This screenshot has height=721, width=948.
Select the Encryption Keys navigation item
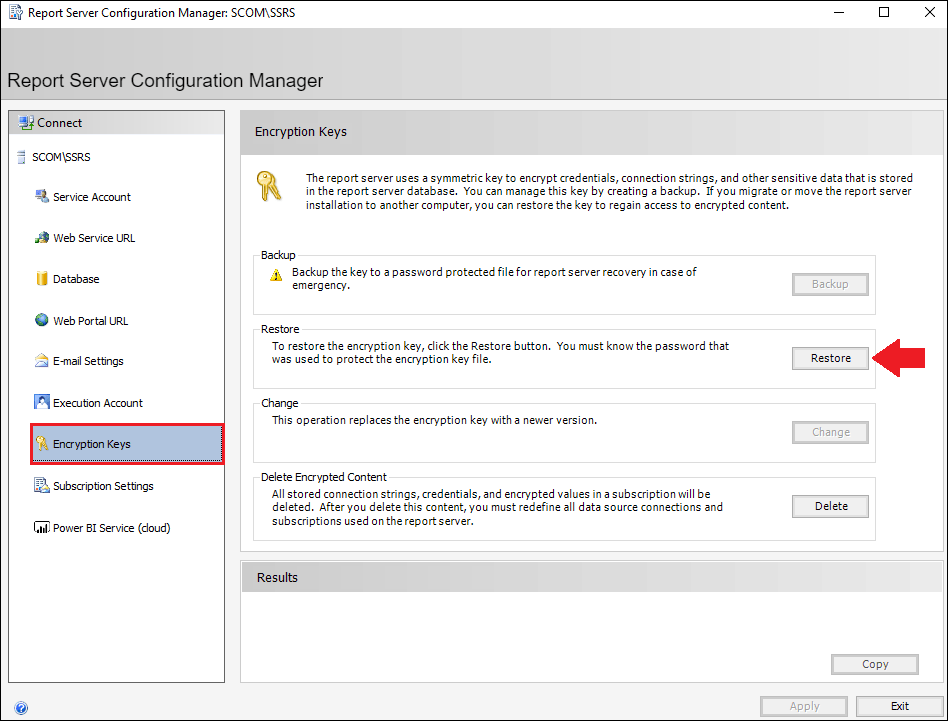coord(127,444)
